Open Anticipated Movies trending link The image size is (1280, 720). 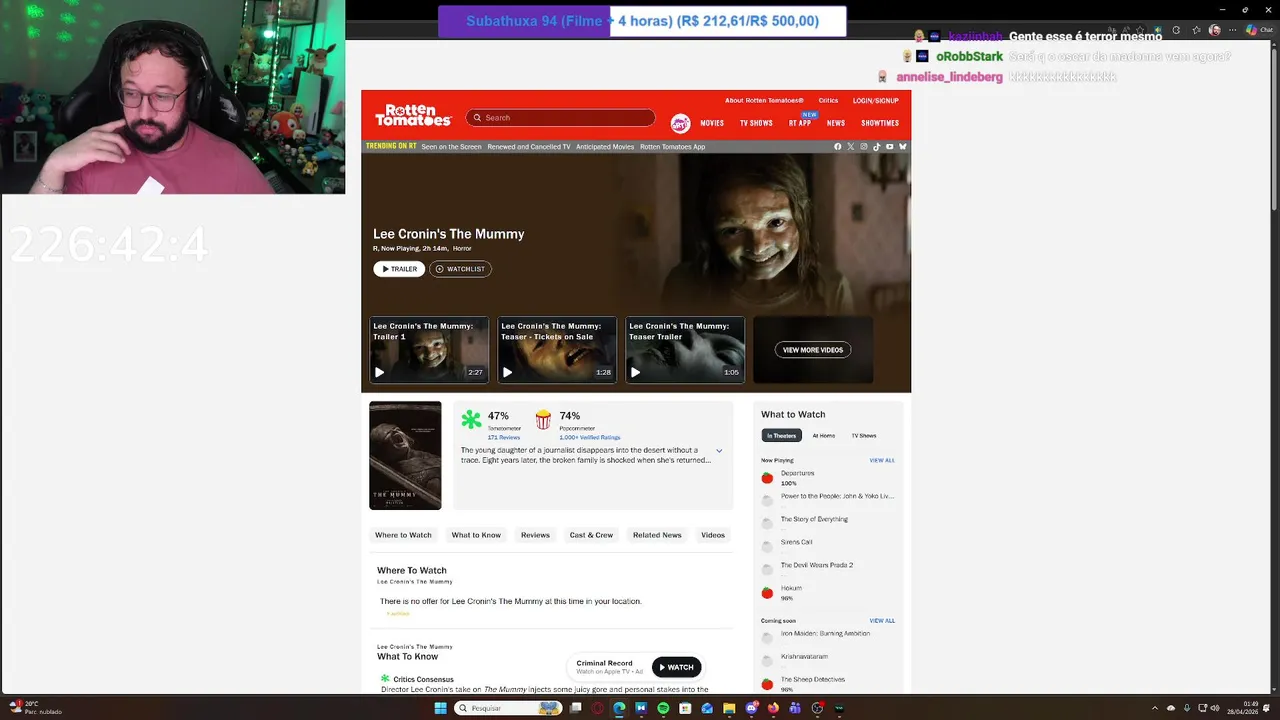tap(605, 147)
